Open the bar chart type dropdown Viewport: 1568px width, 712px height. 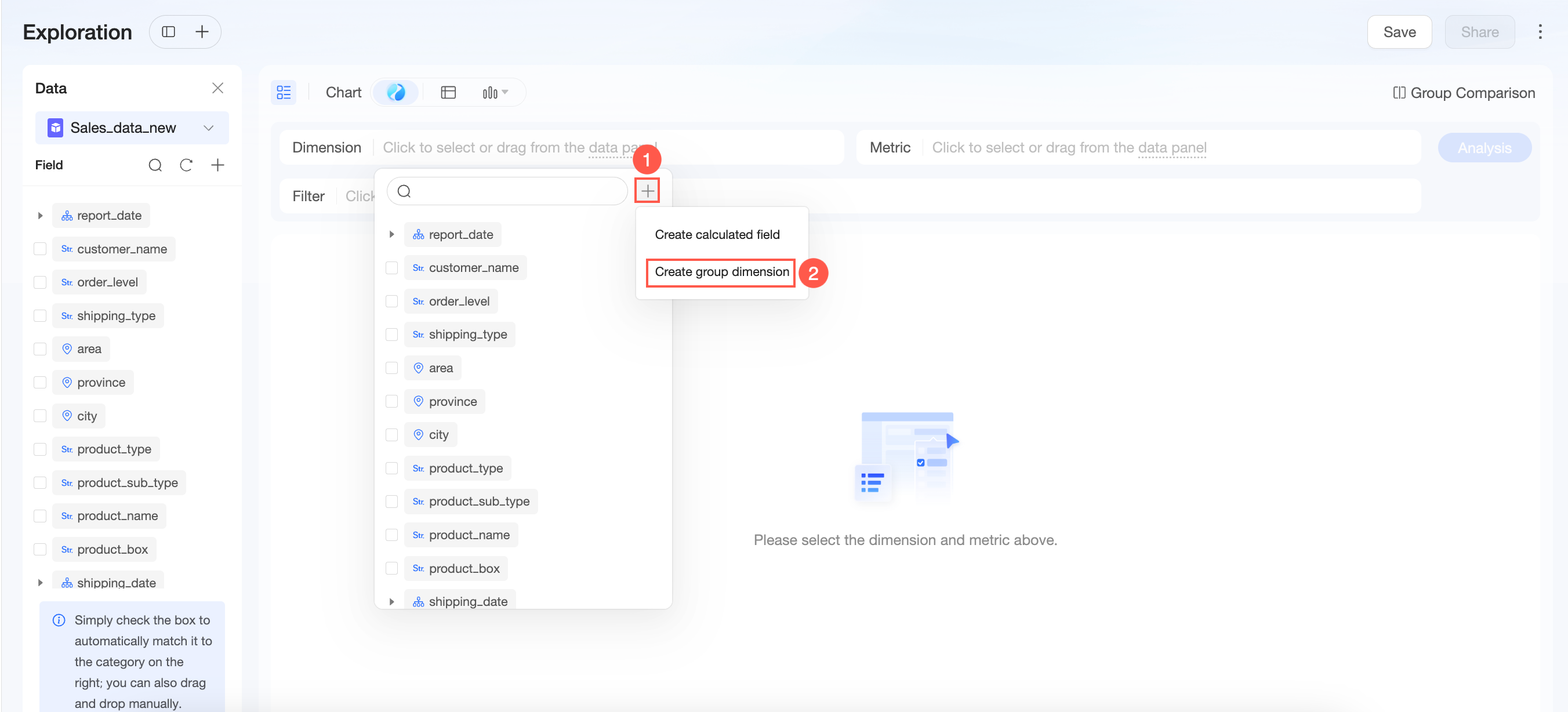tap(495, 93)
